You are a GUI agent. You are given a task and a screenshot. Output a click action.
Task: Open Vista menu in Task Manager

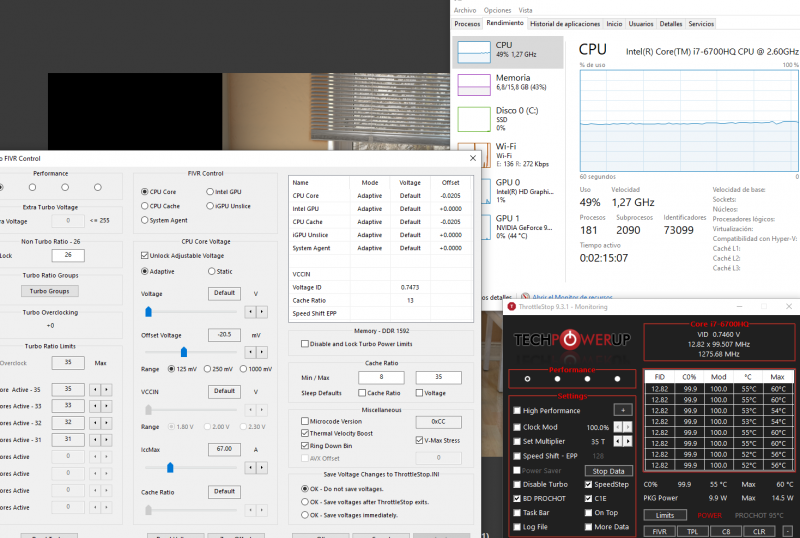click(x=526, y=10)
